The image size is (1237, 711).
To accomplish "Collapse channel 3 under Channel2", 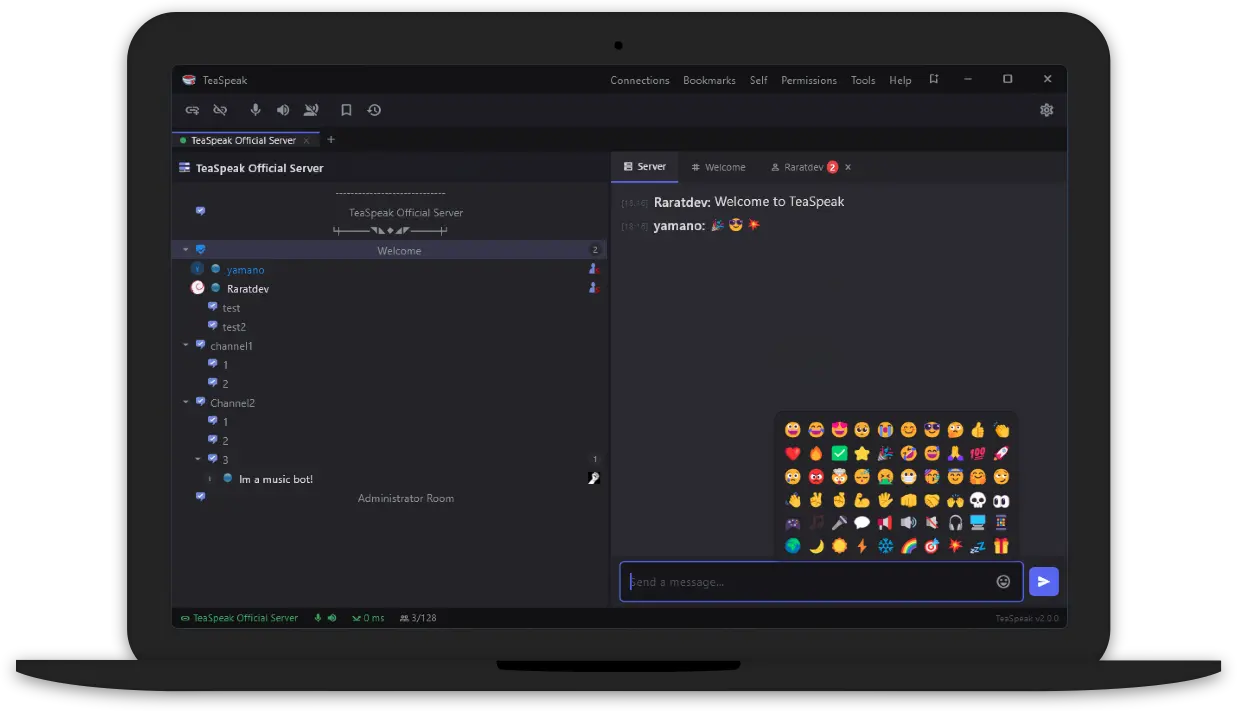I will [x=198, y=459].
